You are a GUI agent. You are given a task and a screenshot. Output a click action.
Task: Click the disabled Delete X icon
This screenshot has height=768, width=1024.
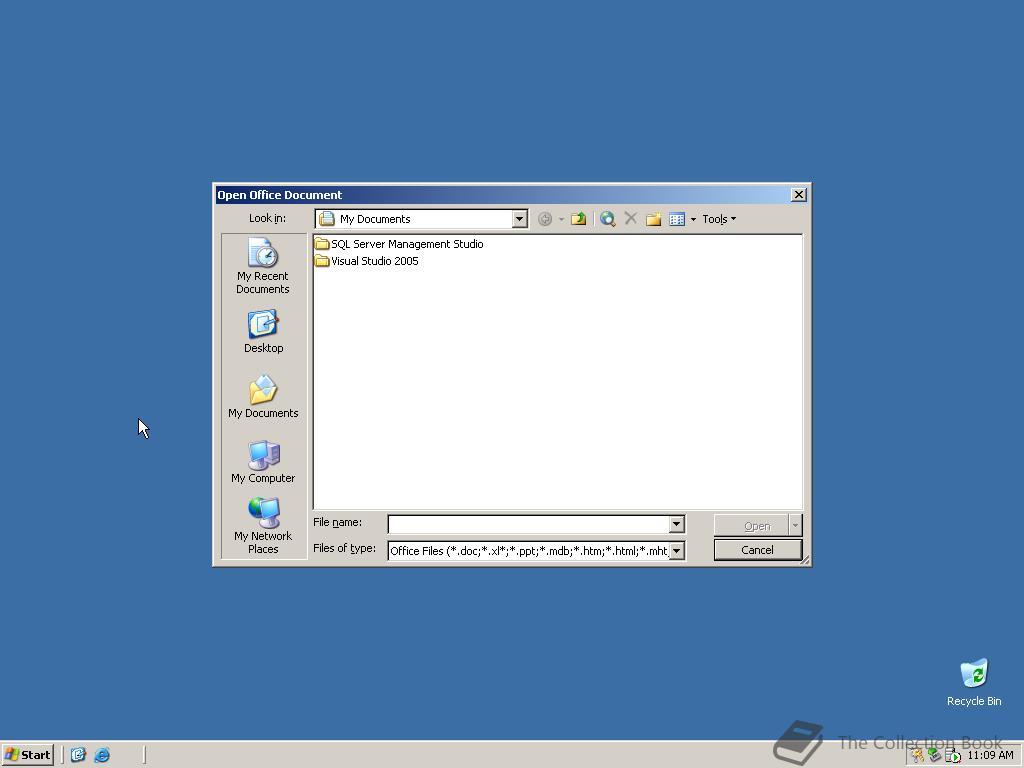630,219
